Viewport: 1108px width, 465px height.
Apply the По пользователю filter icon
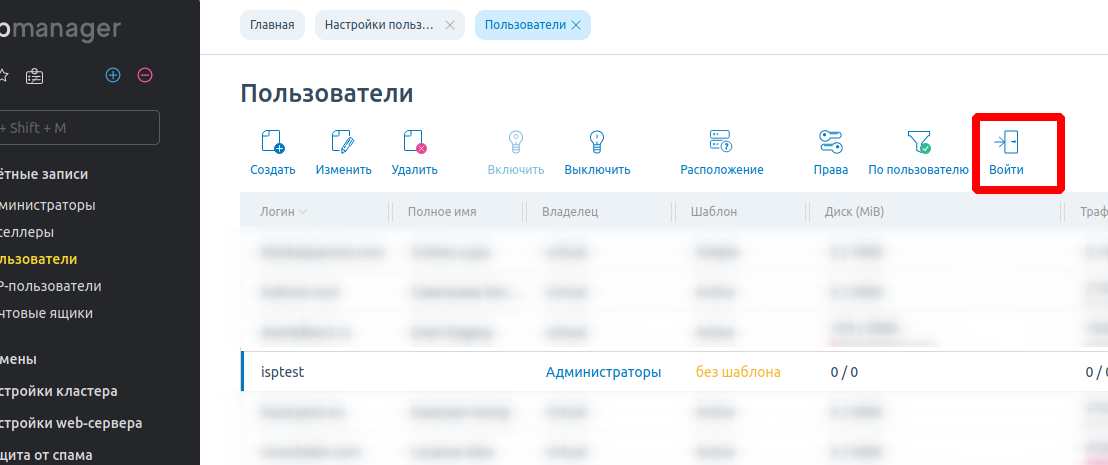[x=918, y=142]
